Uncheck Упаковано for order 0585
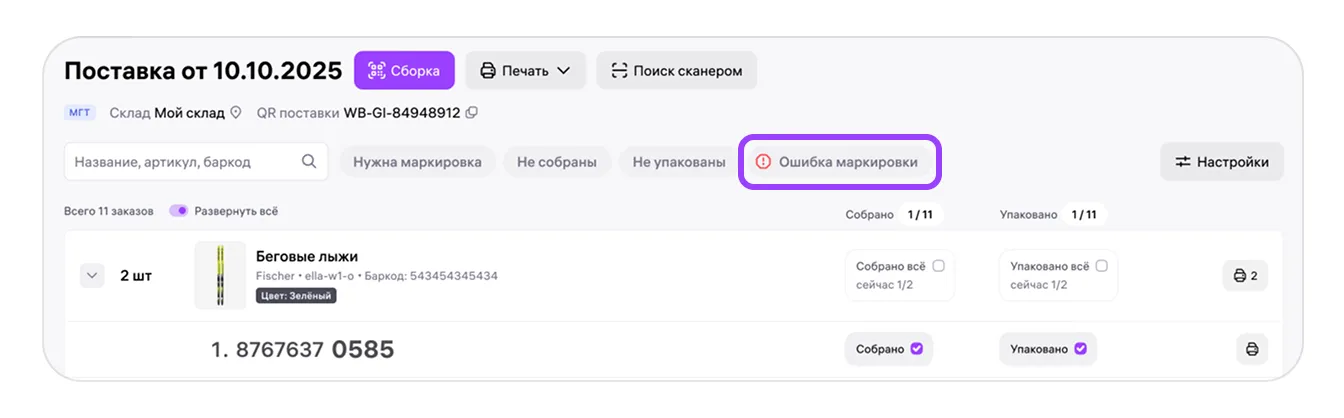1344x418 pixels. coord(1079,349)
